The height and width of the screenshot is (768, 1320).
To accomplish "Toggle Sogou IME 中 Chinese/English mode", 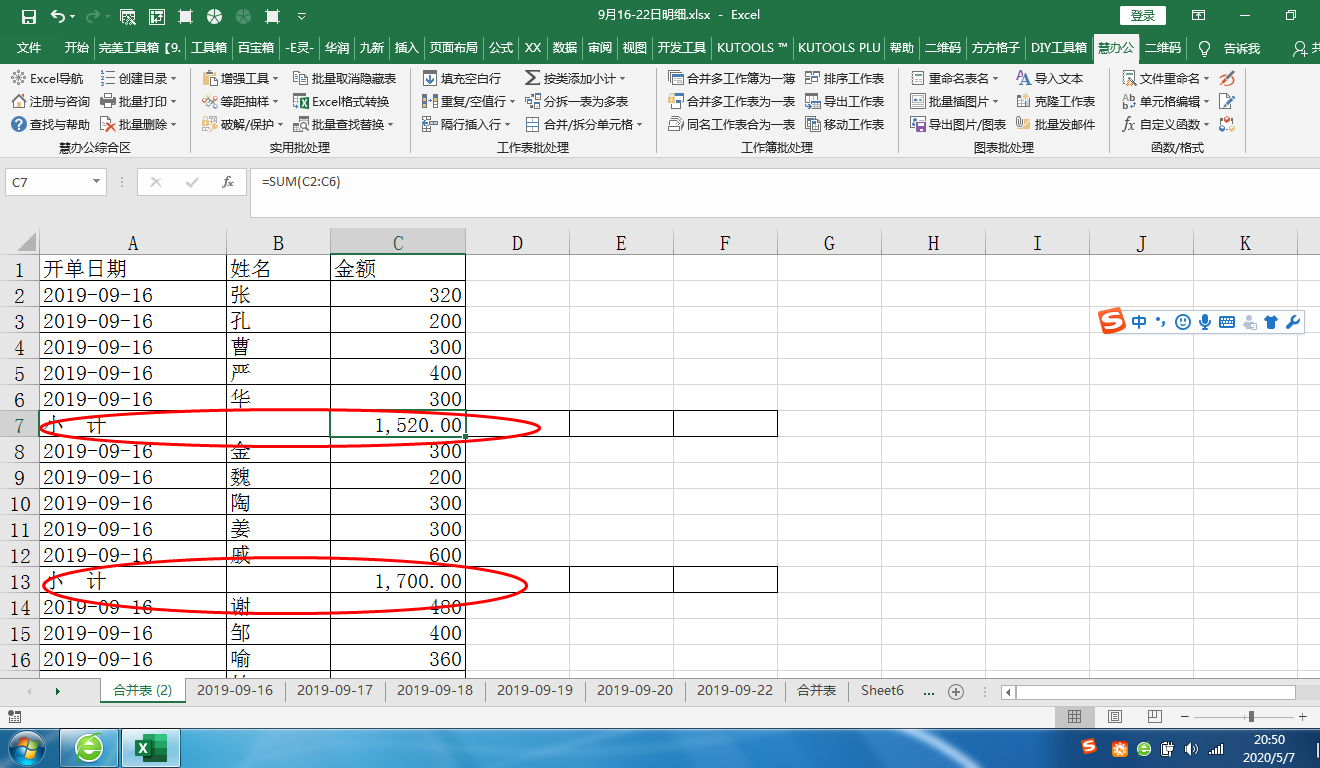I will tap(1140, 322).
